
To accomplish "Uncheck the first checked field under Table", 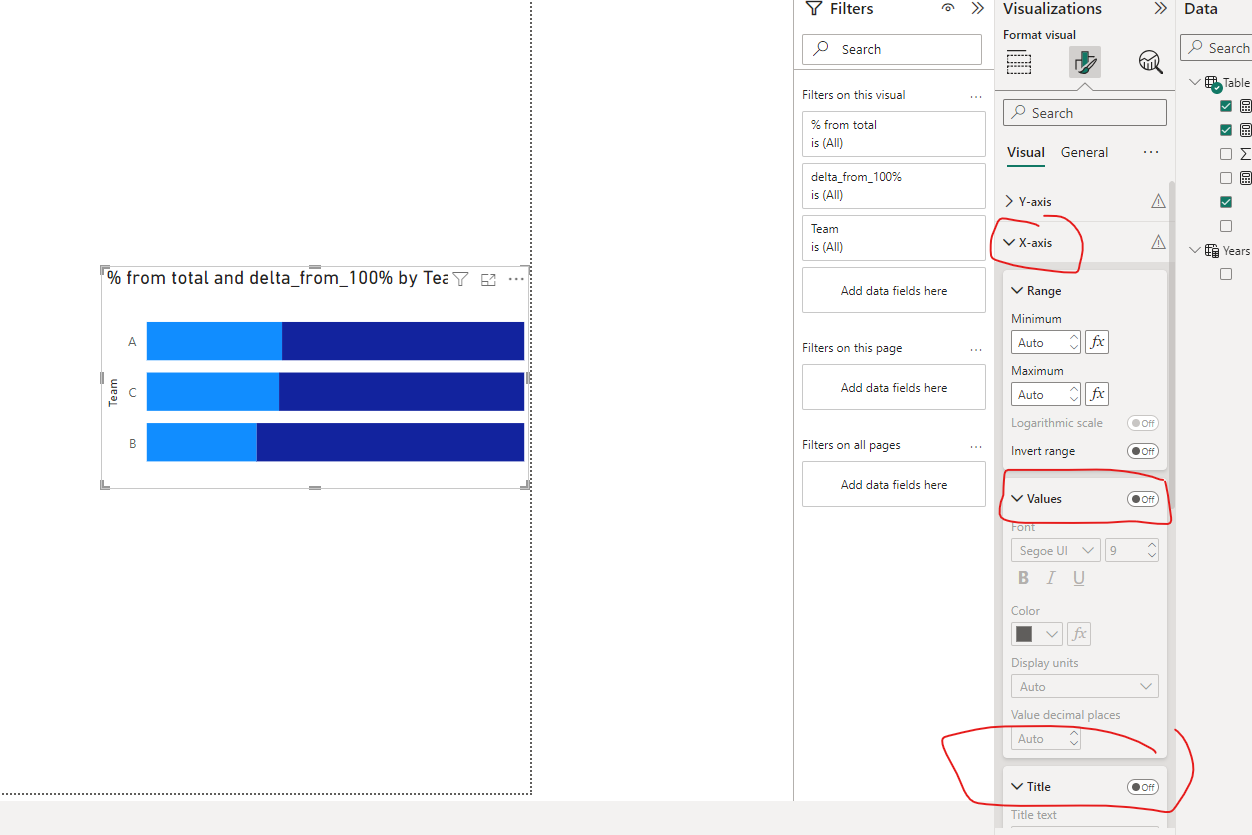I will tap(1226, 106).
